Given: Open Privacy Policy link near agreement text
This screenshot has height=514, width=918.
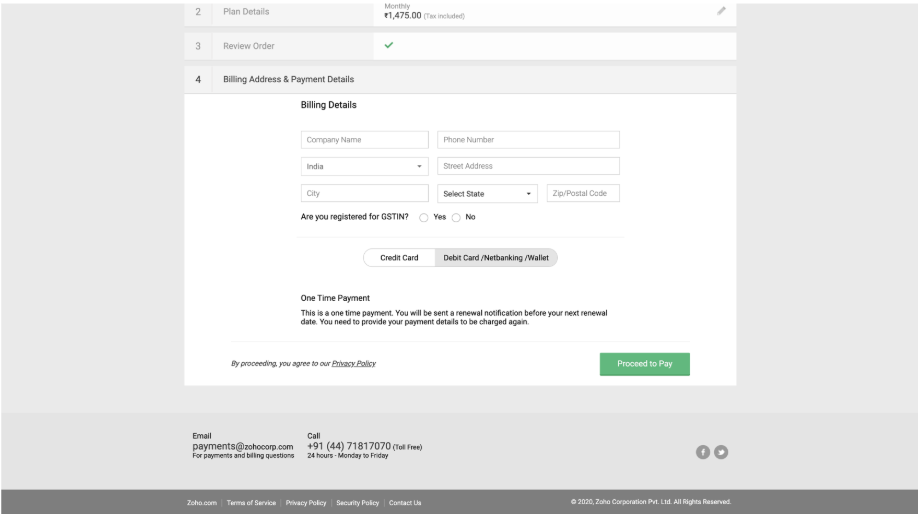Looking at the screenshot, I should (353, 363).
